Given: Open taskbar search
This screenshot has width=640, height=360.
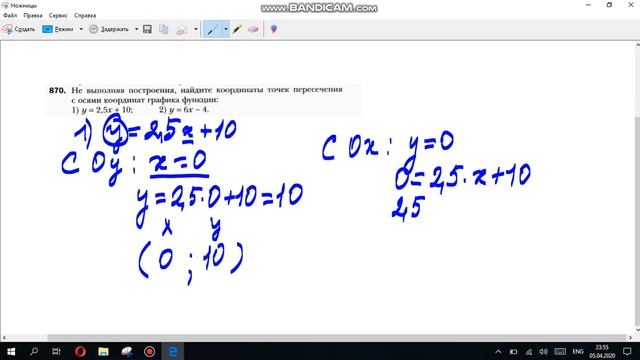Looking at the screenshot, I should [34, 351].
